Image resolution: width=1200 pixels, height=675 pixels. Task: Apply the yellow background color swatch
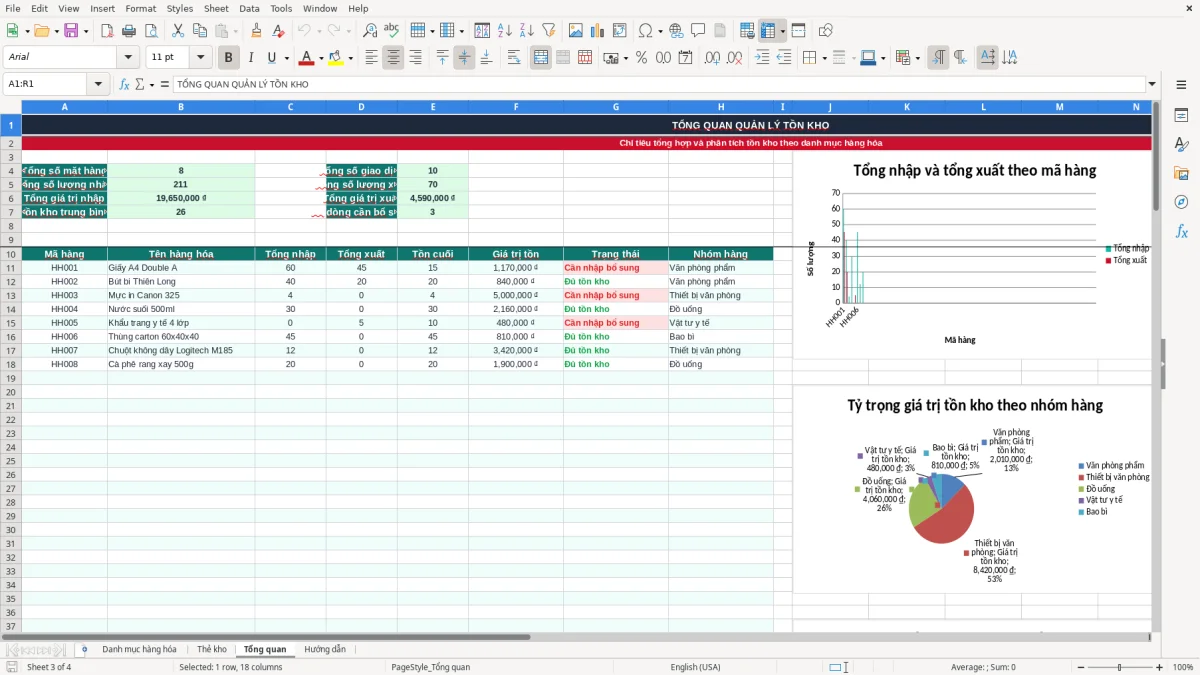coord(336,58)
